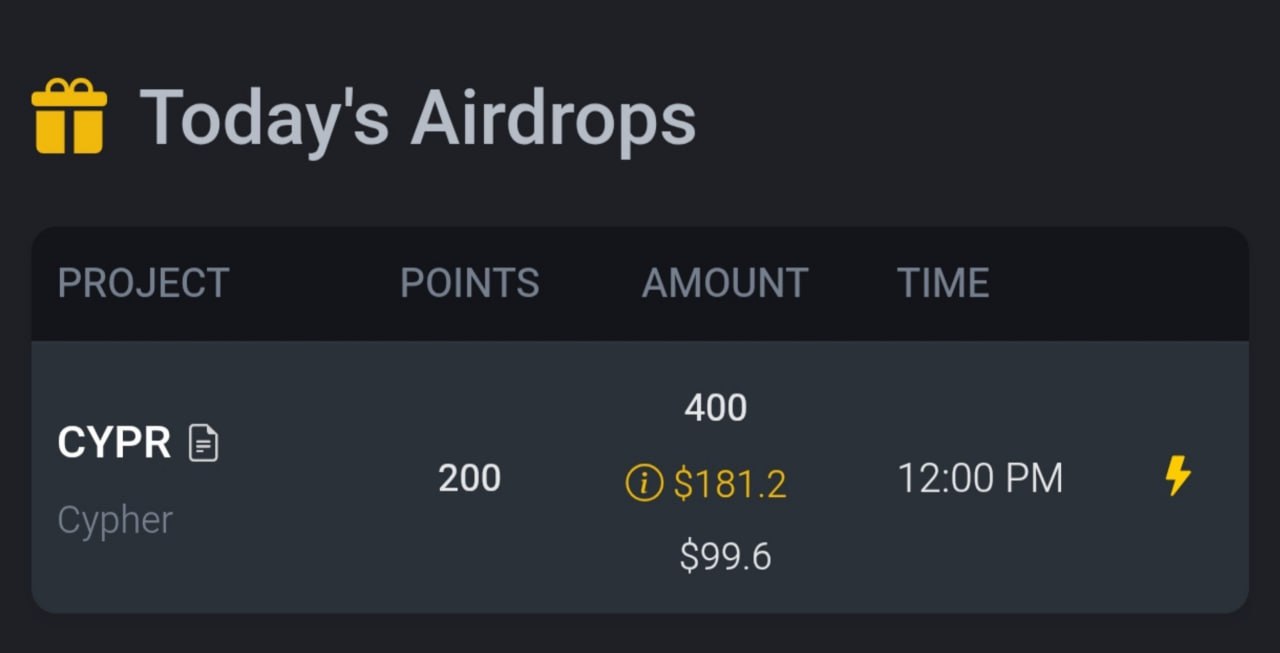Click the yellow $181.2 price

coord(729,484)
